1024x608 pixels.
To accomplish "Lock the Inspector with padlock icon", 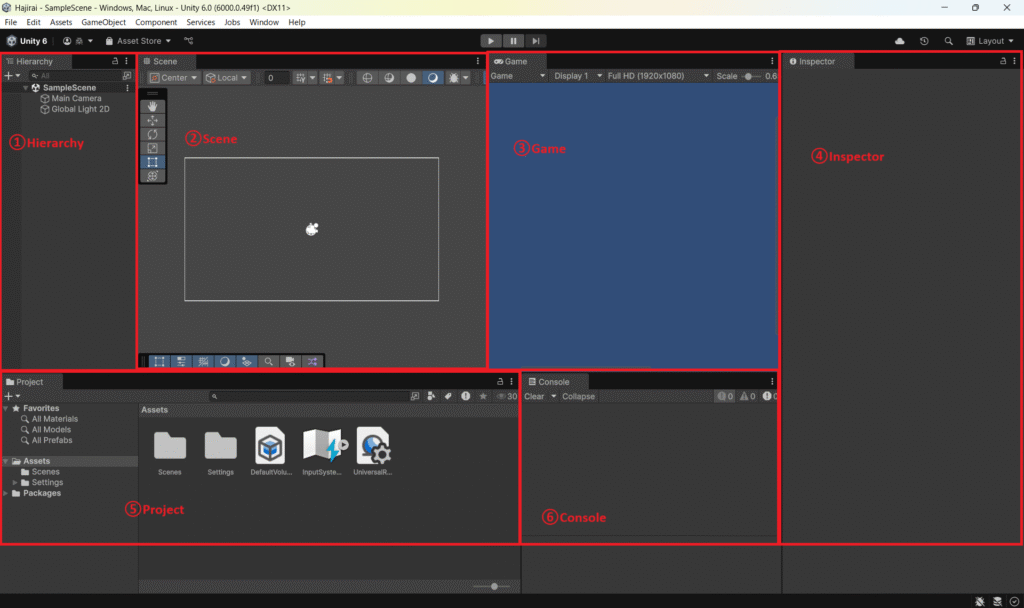I will click(1003, 61).
